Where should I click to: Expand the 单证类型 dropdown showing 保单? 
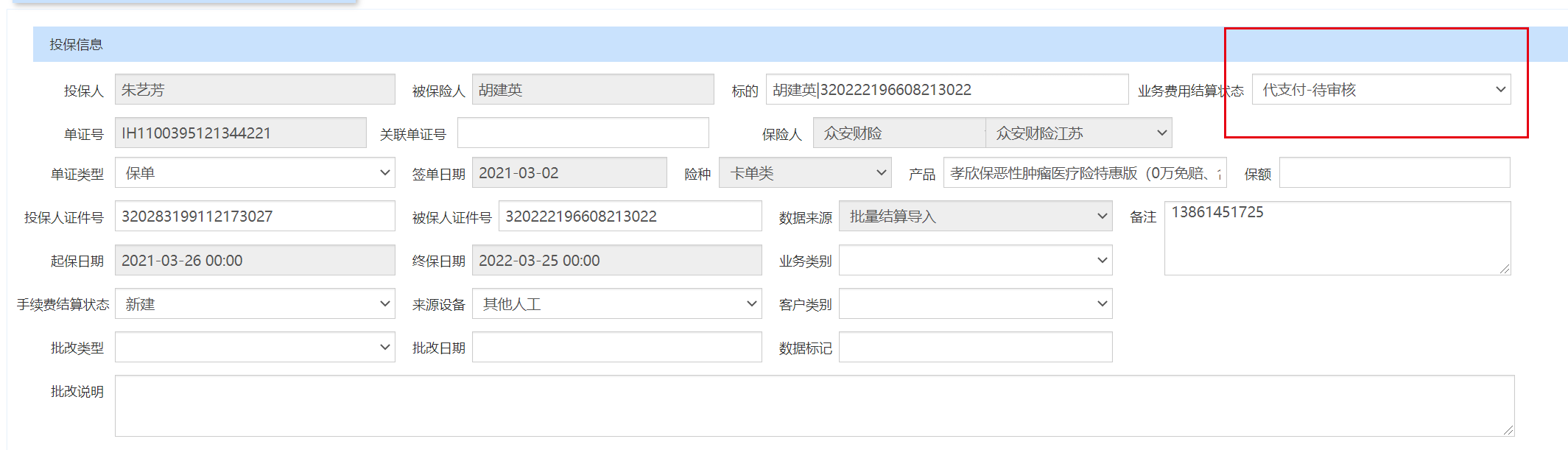(x=255, y=173)
